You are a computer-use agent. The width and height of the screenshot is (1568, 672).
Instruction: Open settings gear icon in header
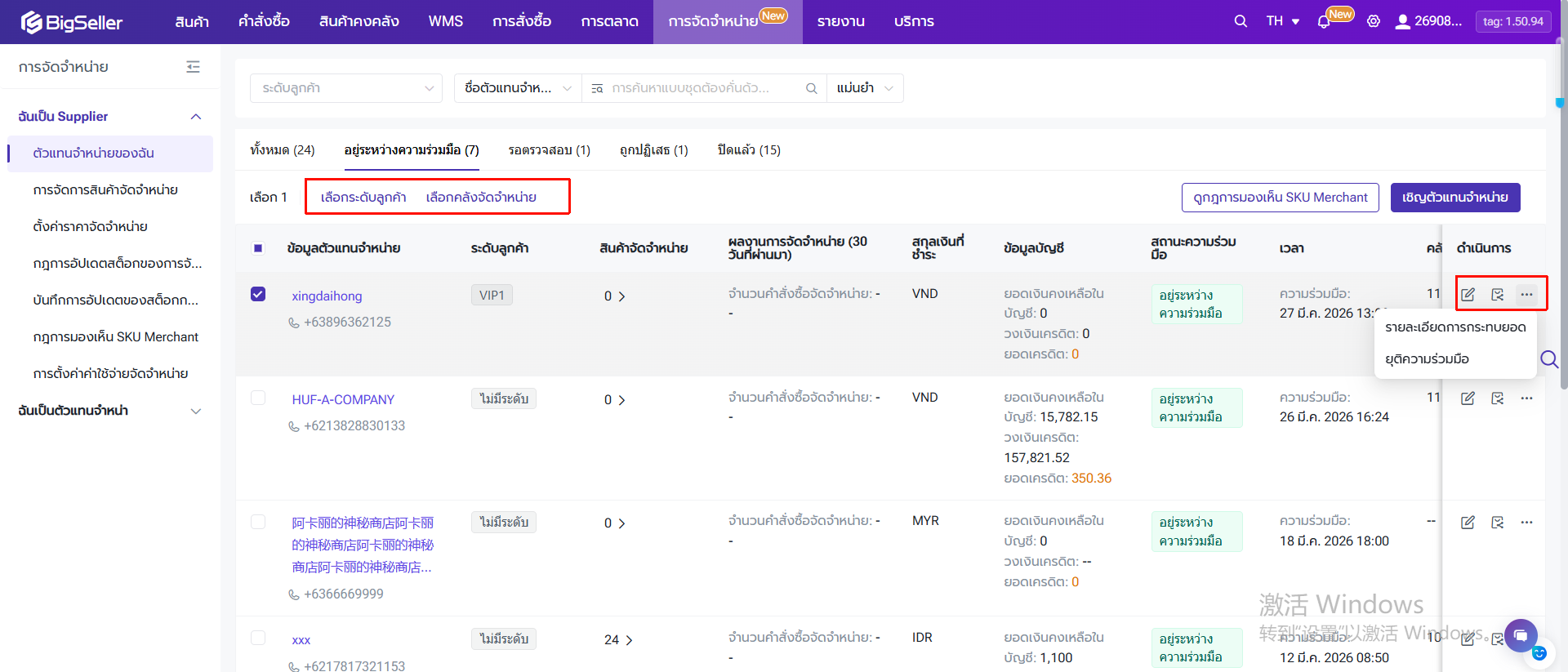(1374, 21)
